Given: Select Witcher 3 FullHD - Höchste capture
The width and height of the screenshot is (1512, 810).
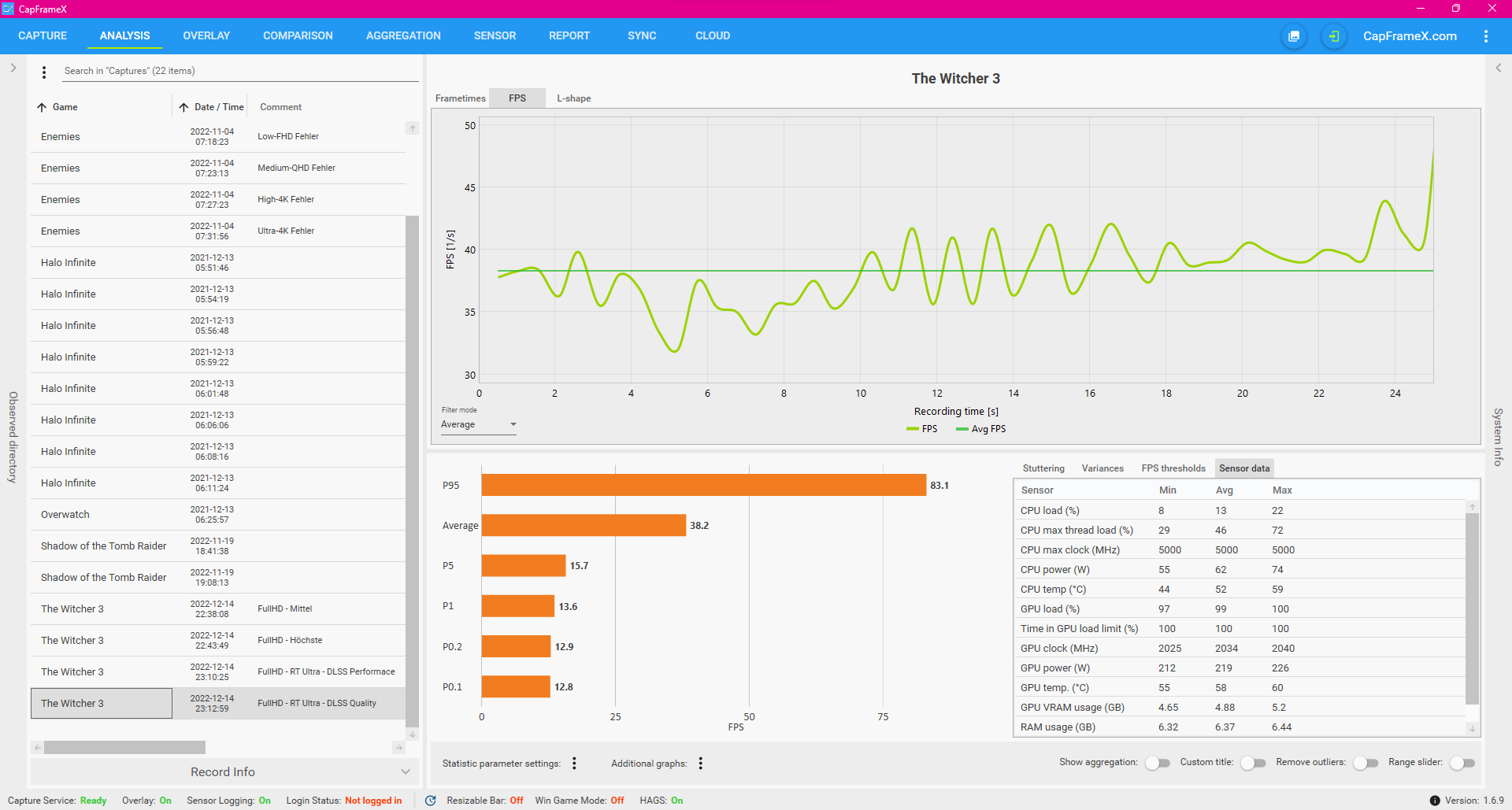Looking at the screenshot, I should pyautogui.click(x=218, y=641).
